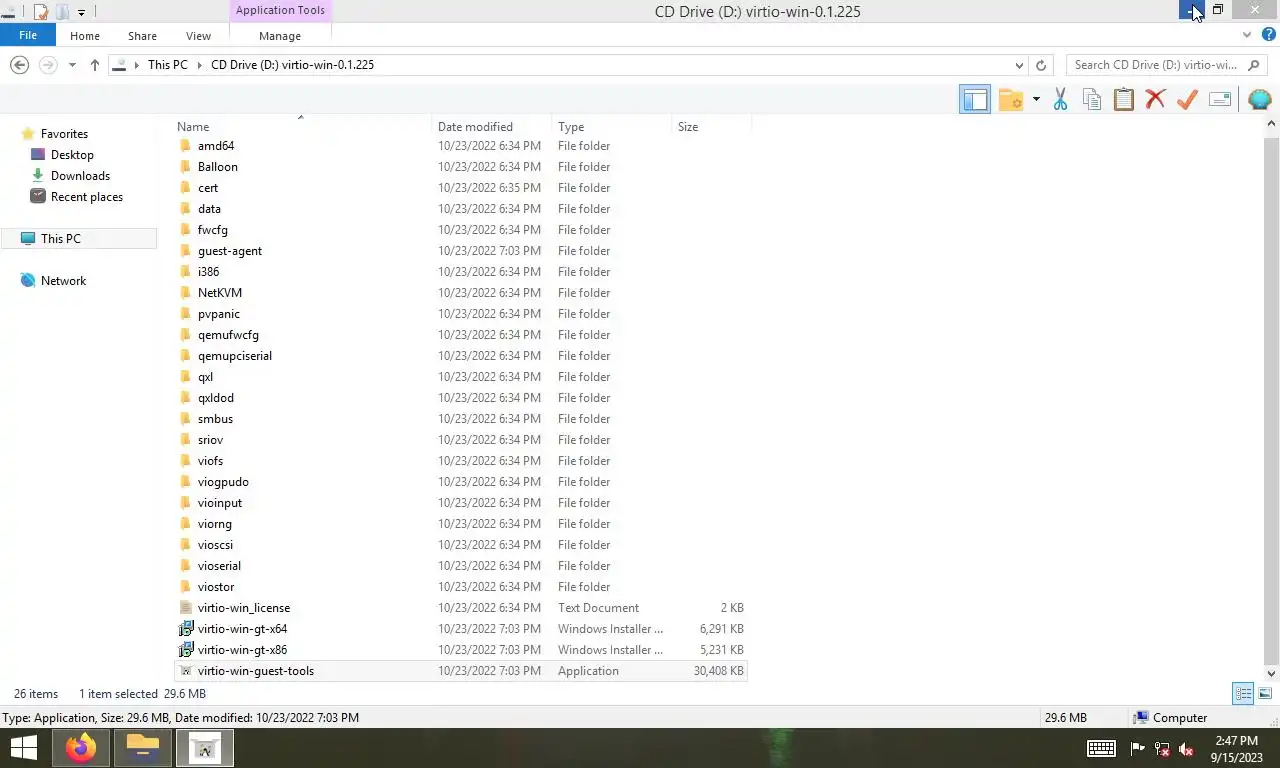
Task: Select Network in the navigation pane
Action: coord(63,281)
